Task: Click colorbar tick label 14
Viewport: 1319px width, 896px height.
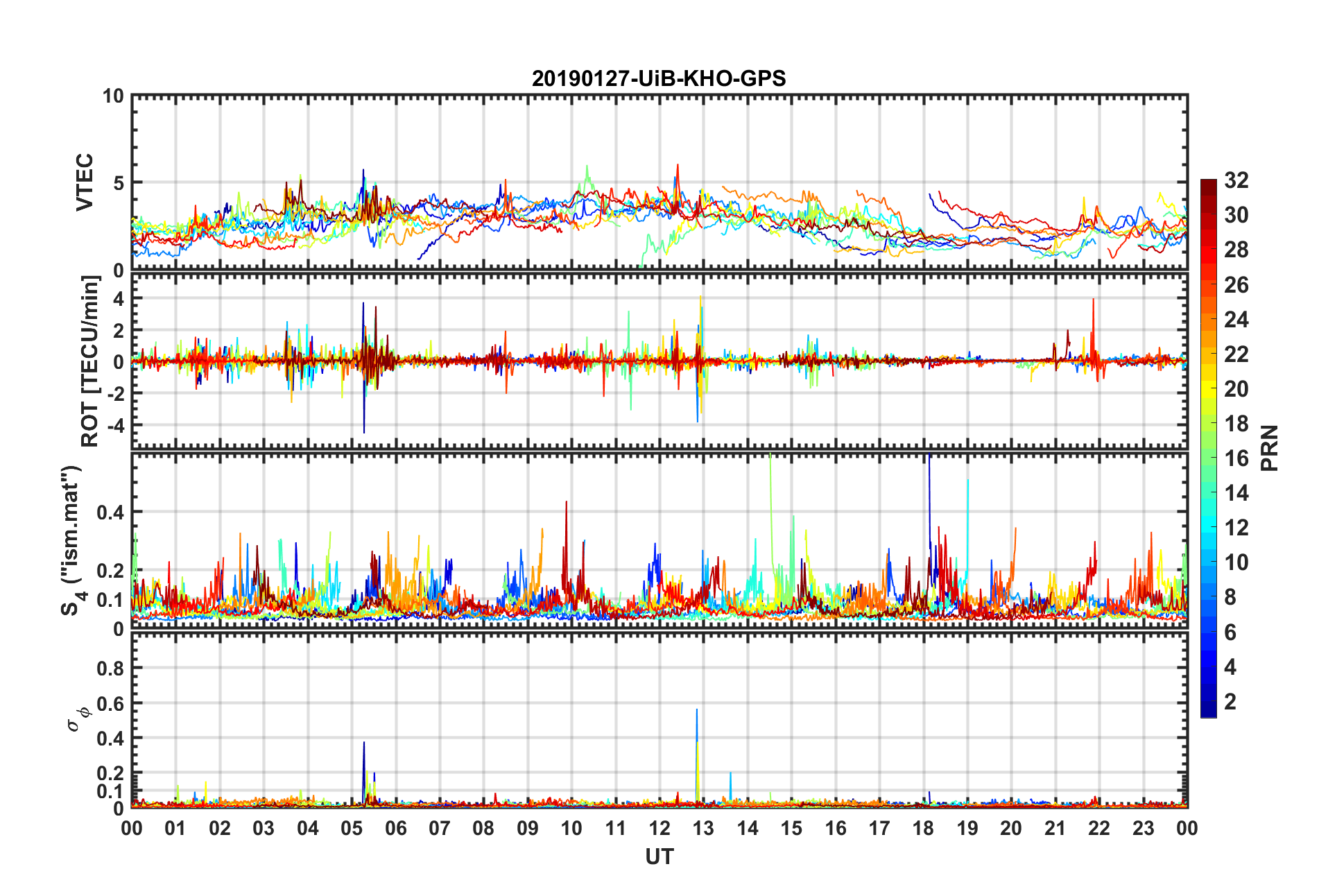Action: [x=1236, y=493]
